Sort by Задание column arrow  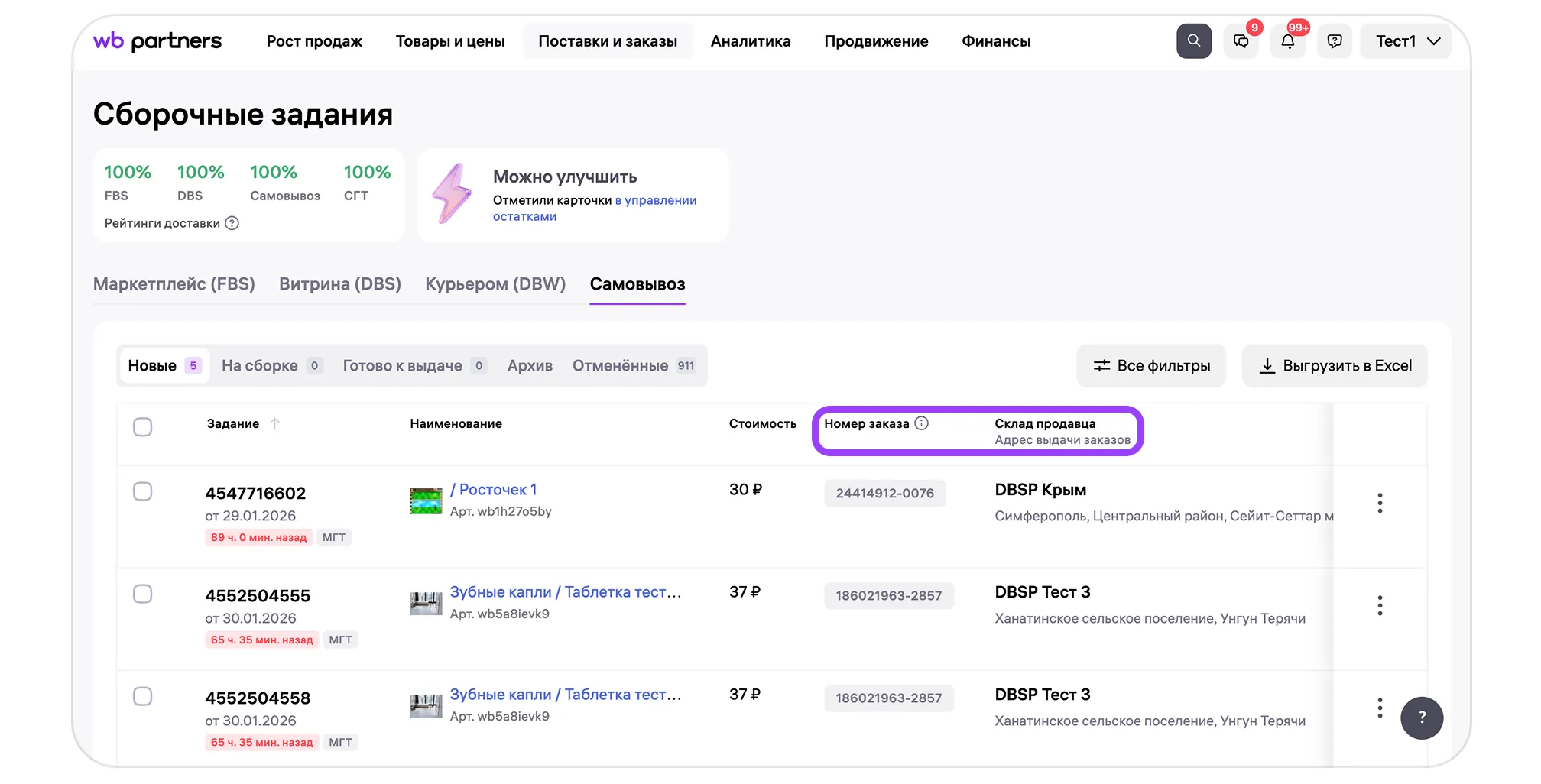click(275, 423)
